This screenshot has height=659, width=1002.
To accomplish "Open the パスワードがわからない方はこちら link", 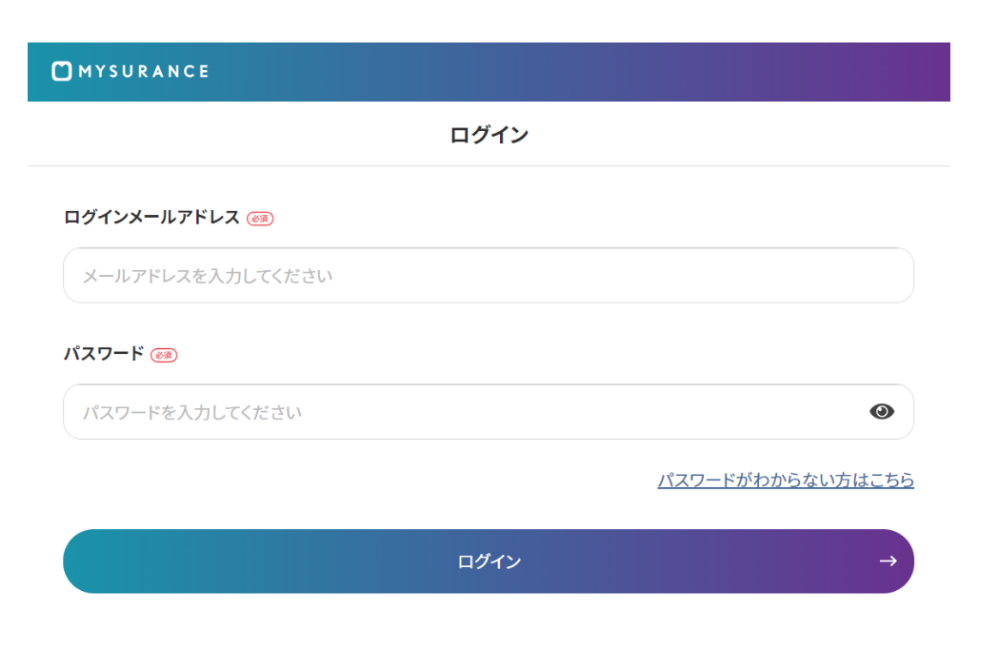I will (785, 480).
